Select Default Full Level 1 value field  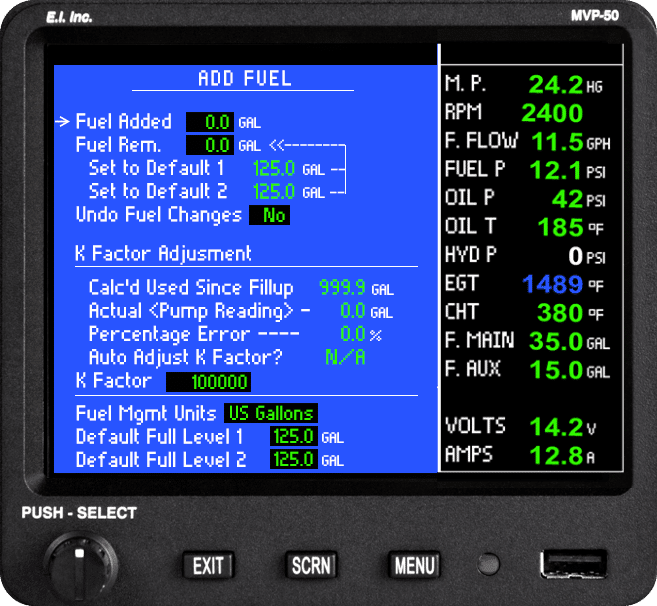pyautogui.click(x=294, y=436)
